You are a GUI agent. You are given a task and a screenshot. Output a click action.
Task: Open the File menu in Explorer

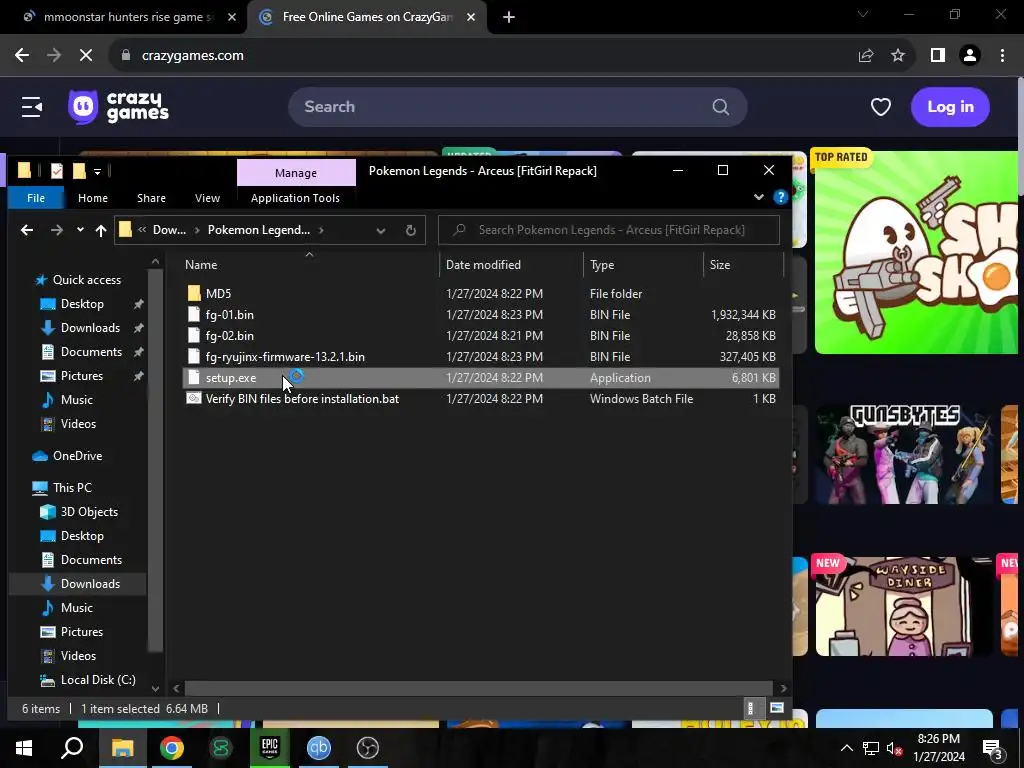pyautogui.click(x=36, y=198)
